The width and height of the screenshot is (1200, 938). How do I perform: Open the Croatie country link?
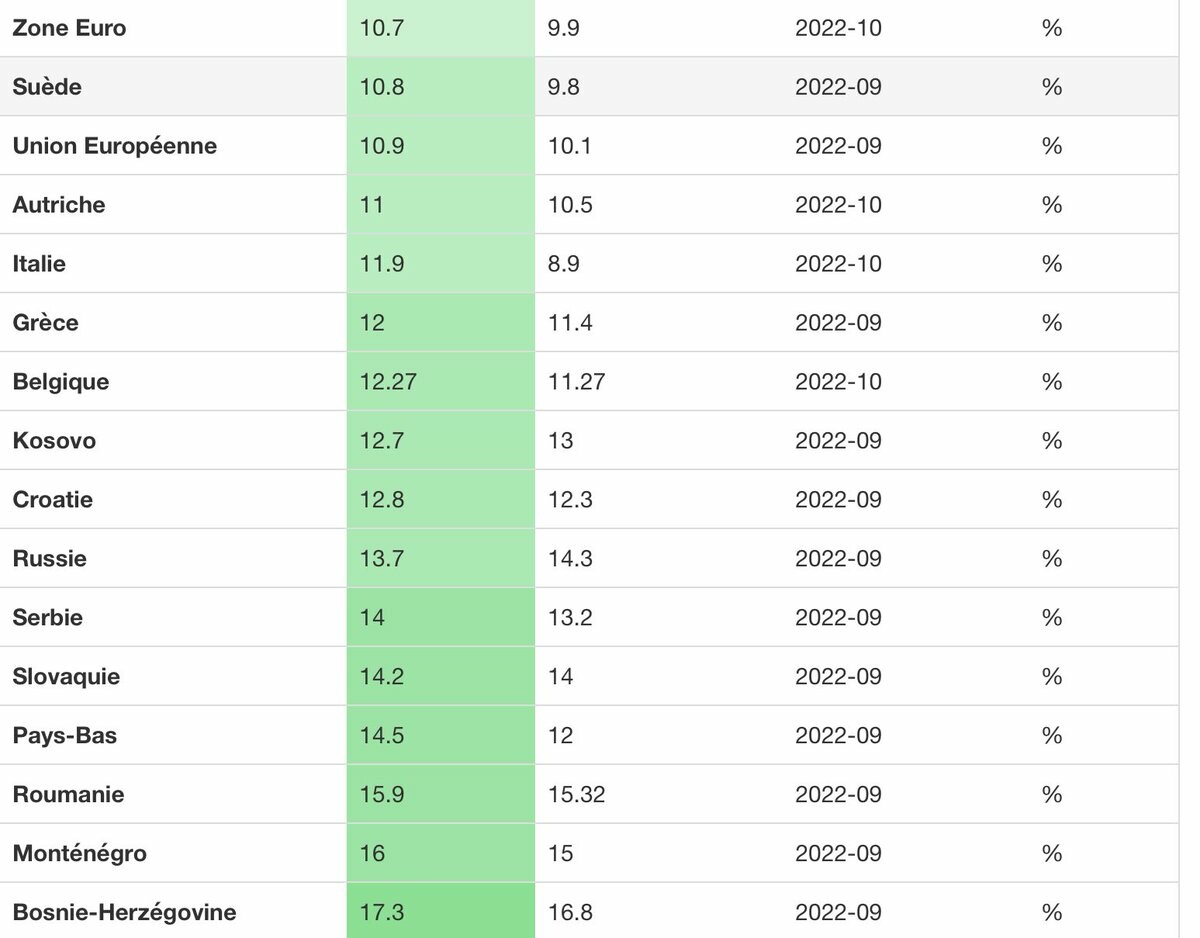53,500
